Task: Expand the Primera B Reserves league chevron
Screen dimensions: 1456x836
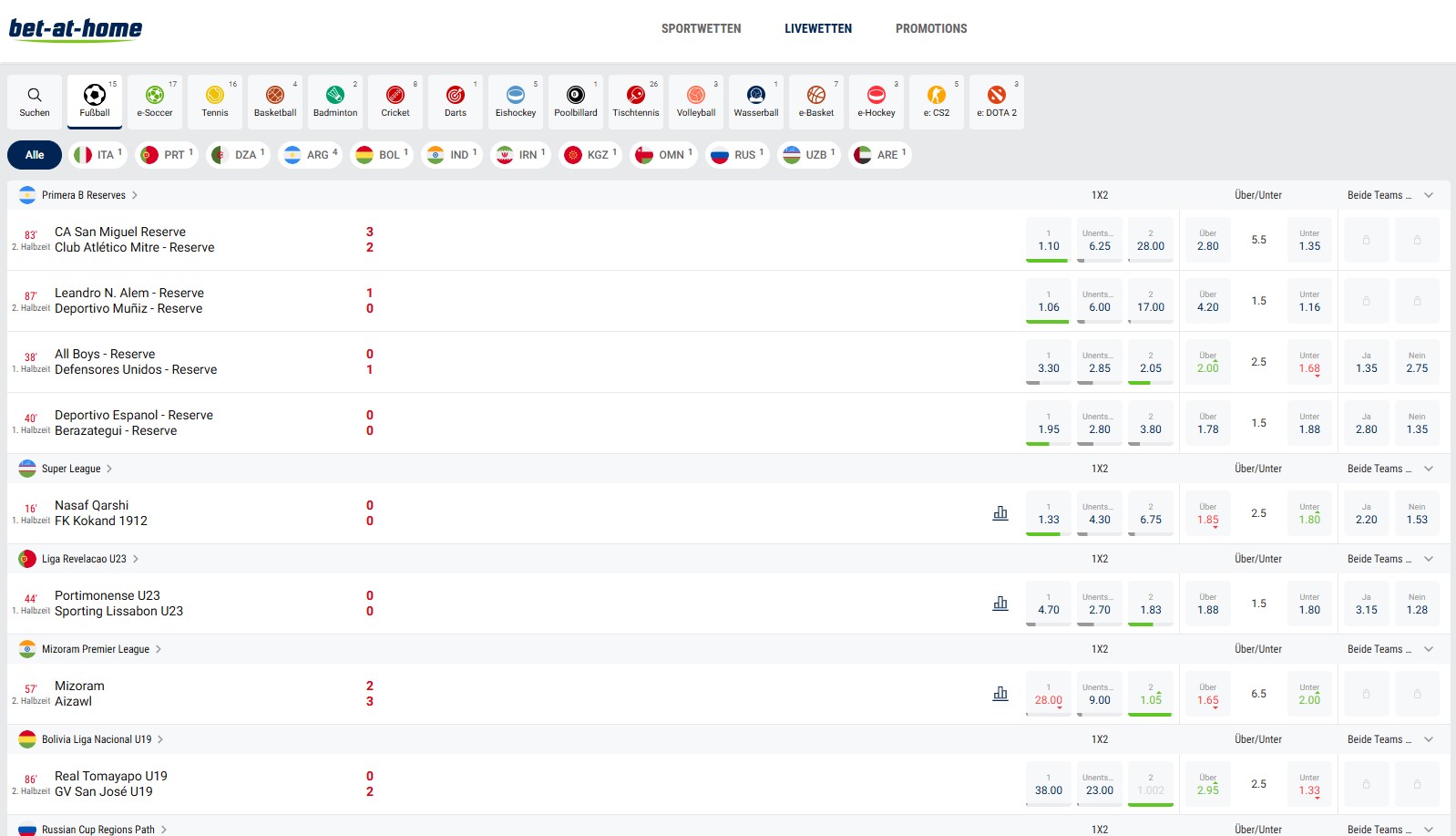Action: pos(135,195)
